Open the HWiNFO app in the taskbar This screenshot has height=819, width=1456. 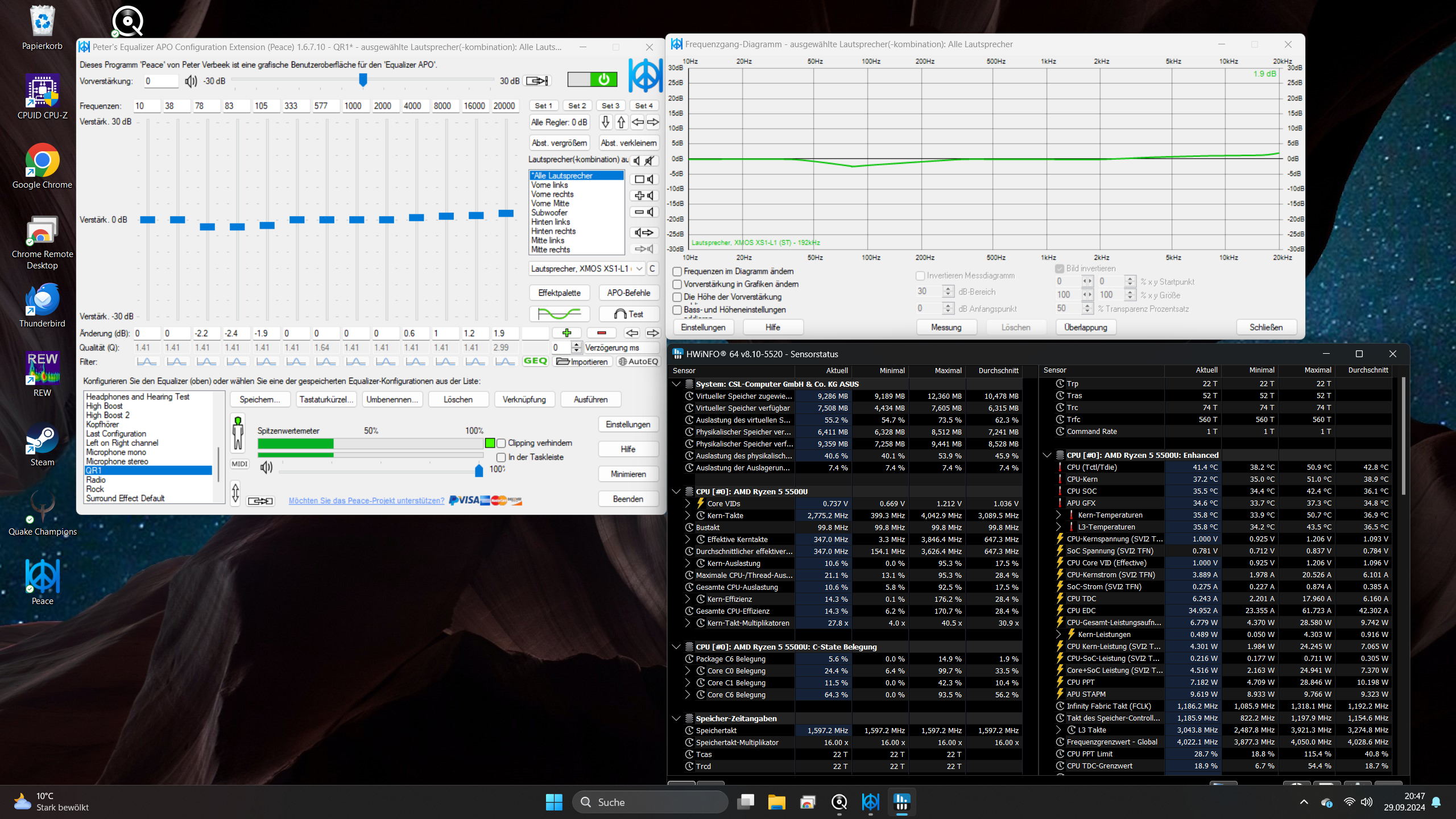[x=902, y=802]
